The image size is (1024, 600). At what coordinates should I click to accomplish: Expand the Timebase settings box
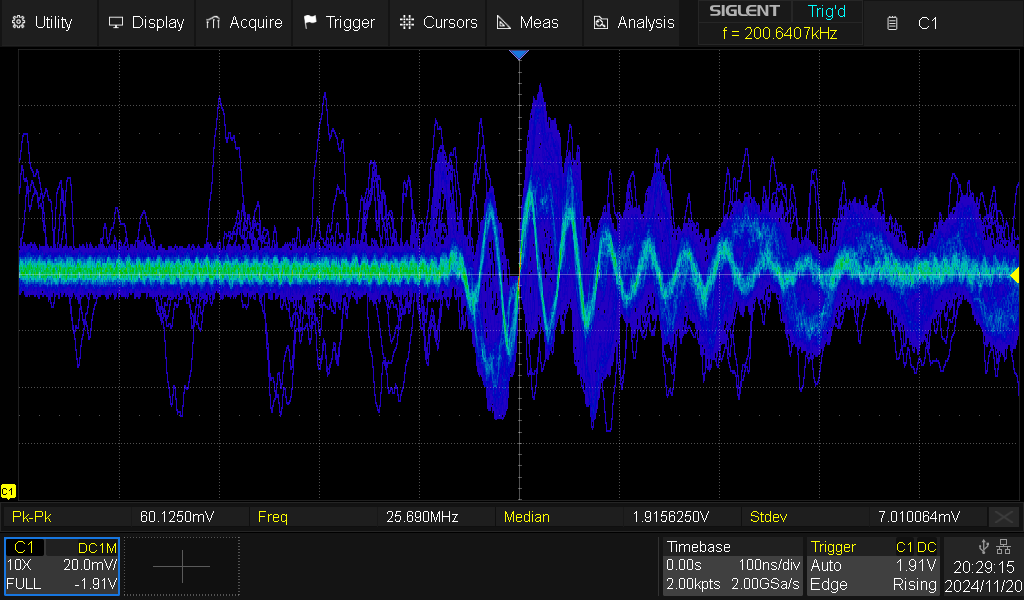tap(733, 566)
